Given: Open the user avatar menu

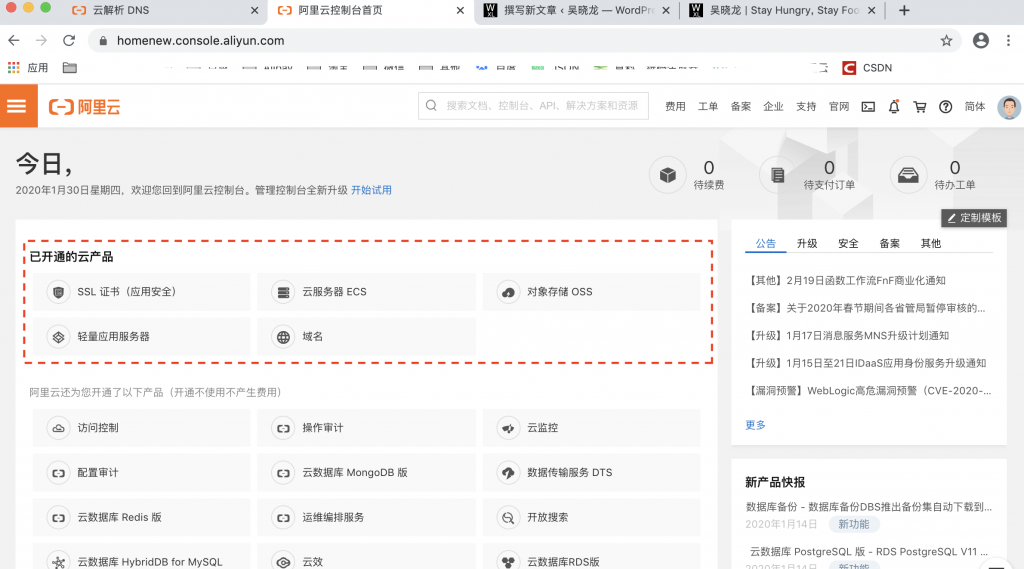Looking at the screenshot, I should pyautogui.click(x=1009, y=106).
